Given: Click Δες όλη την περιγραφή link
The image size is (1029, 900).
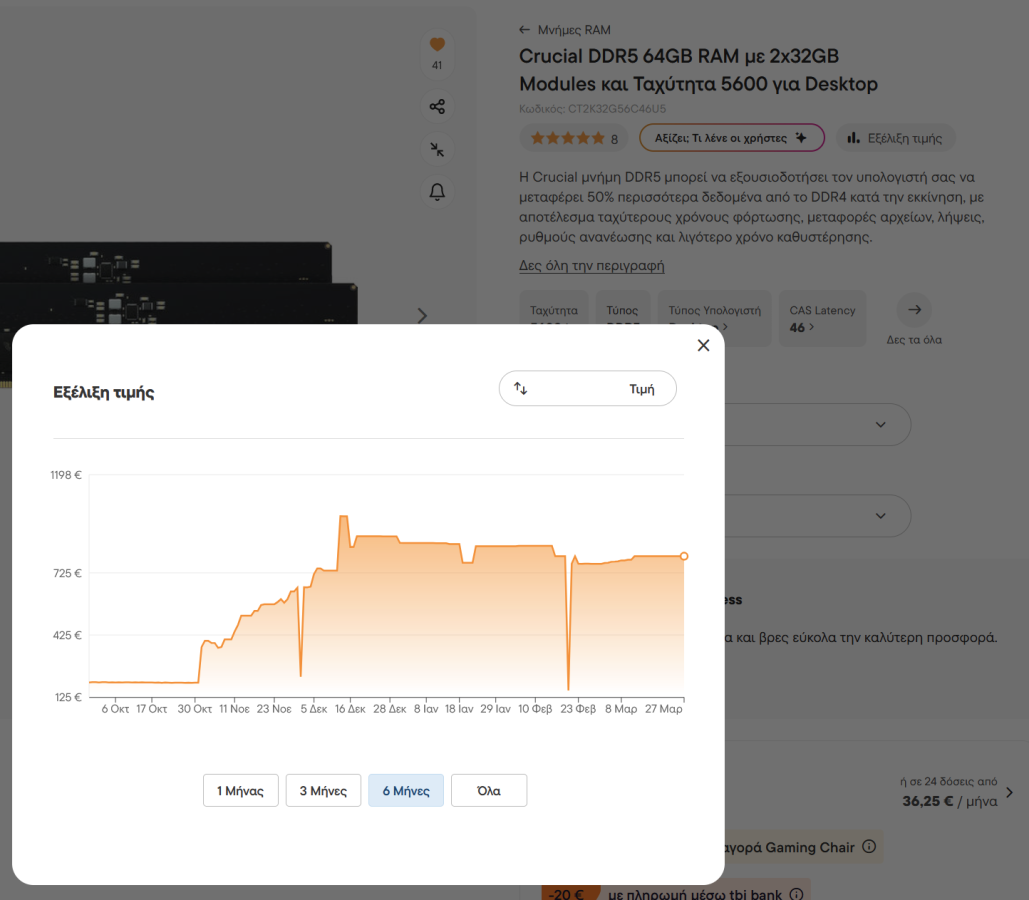Looking at the screenshot, I should (x=591, y=266).
